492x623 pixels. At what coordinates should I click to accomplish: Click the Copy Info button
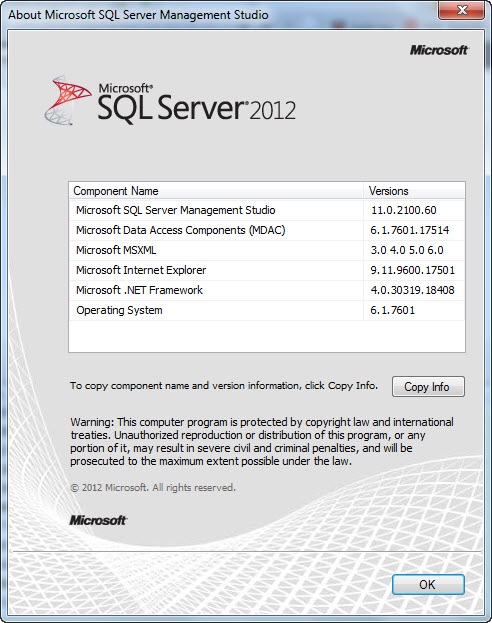(x=428, y=387)
